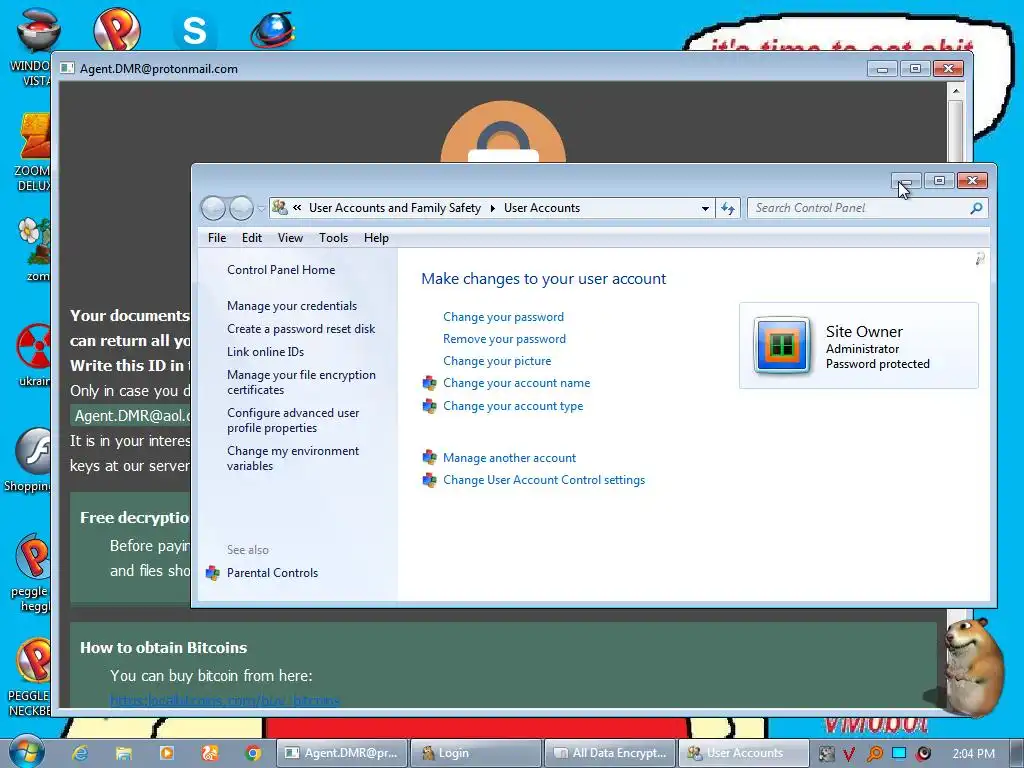Viewport: 1024px width, 768px height.
Task: Open Google Chrome from the taskbar
Action: click(253, 753)
